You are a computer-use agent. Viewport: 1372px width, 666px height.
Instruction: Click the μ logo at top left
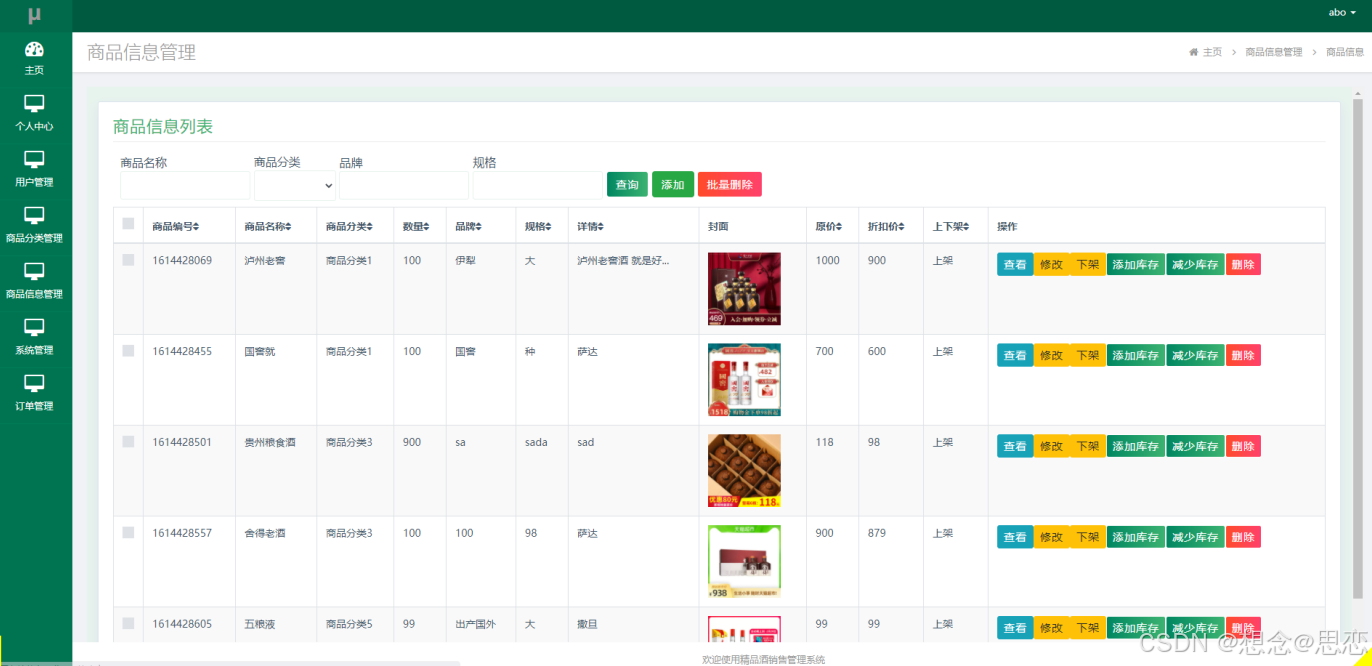tap(34, 15)
